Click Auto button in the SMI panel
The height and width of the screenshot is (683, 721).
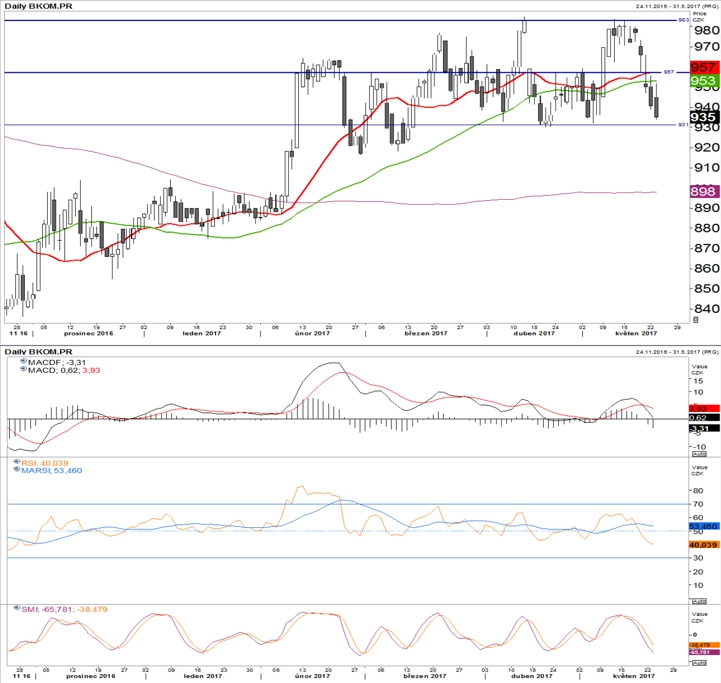pos(699,663)
